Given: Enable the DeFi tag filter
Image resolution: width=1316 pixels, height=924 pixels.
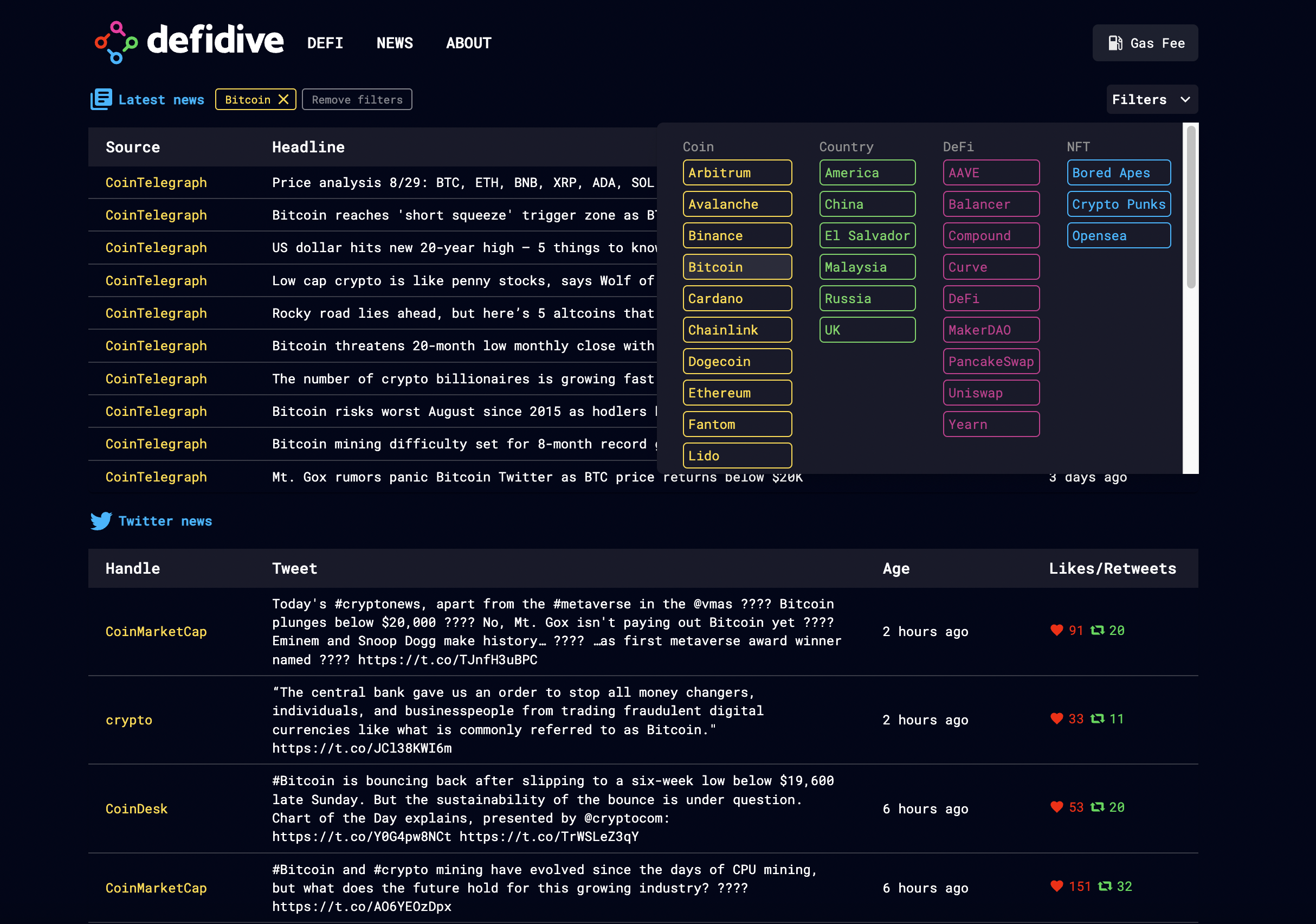Looking at the screenshot, I should click(991, 298).
